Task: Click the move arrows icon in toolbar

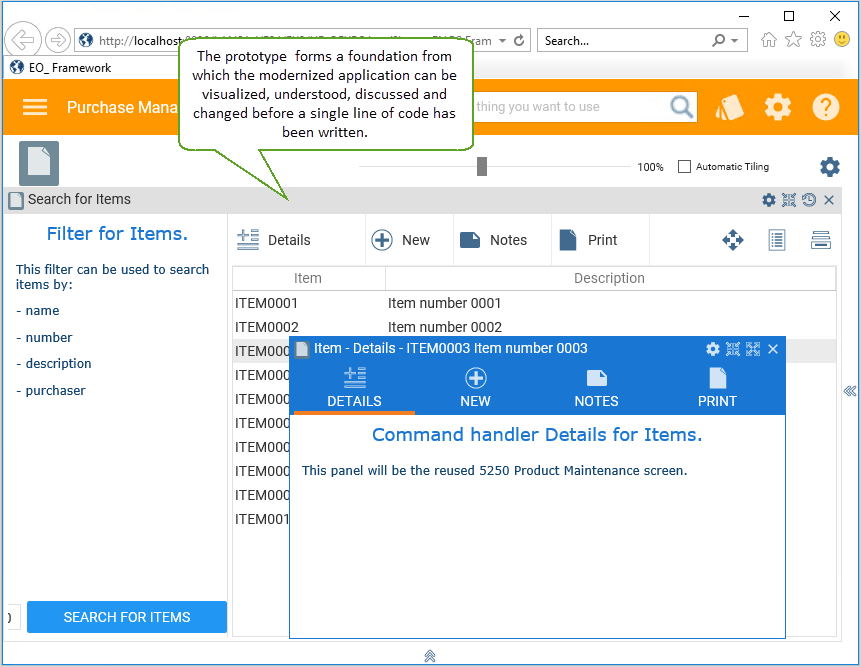Action: tap(733, 240)
